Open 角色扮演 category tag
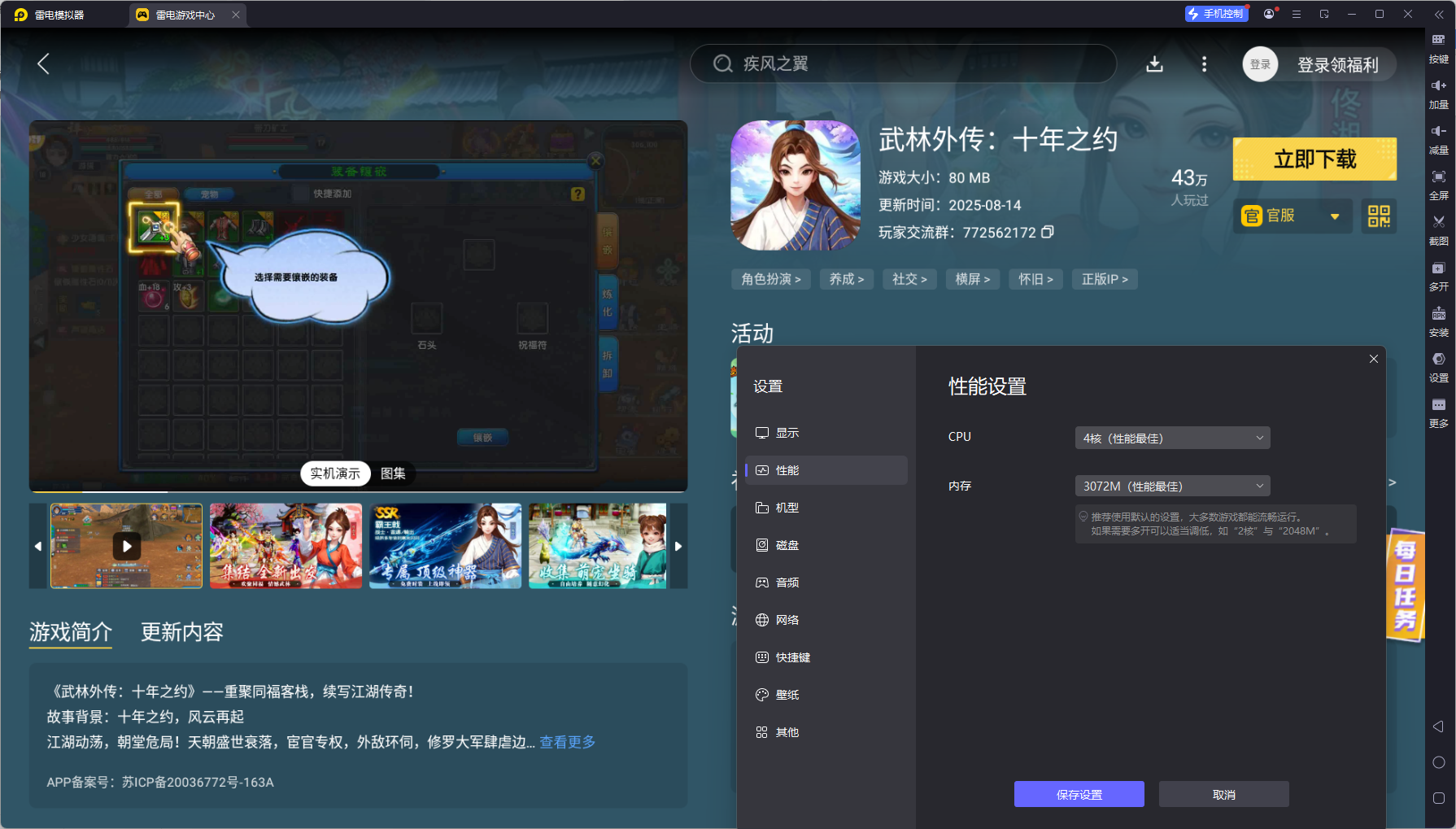 tap(771, 279)
